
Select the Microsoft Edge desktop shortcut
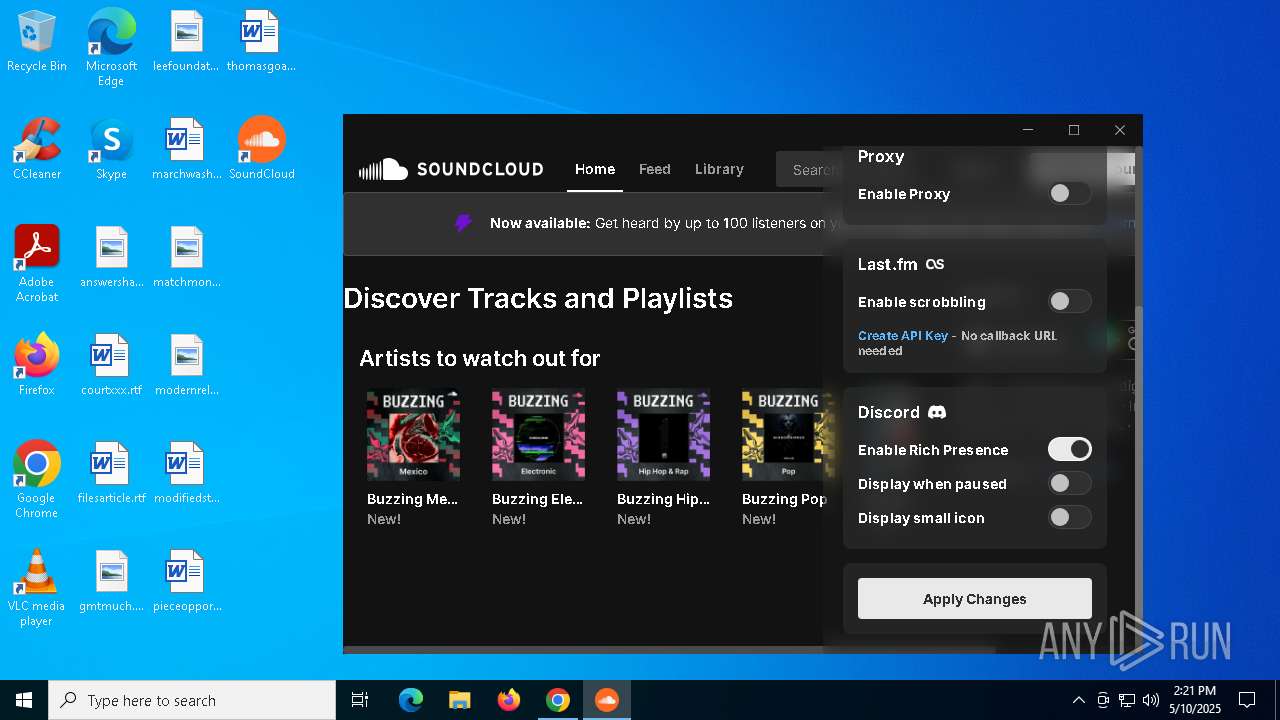pos(111,48)
